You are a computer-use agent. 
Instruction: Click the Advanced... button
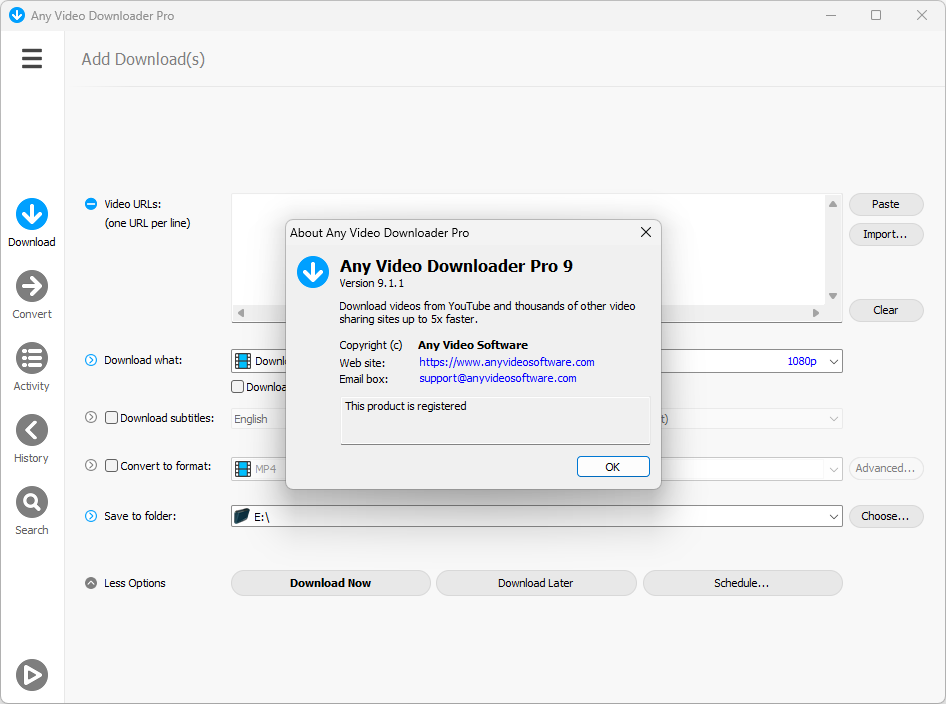(886, 468)
